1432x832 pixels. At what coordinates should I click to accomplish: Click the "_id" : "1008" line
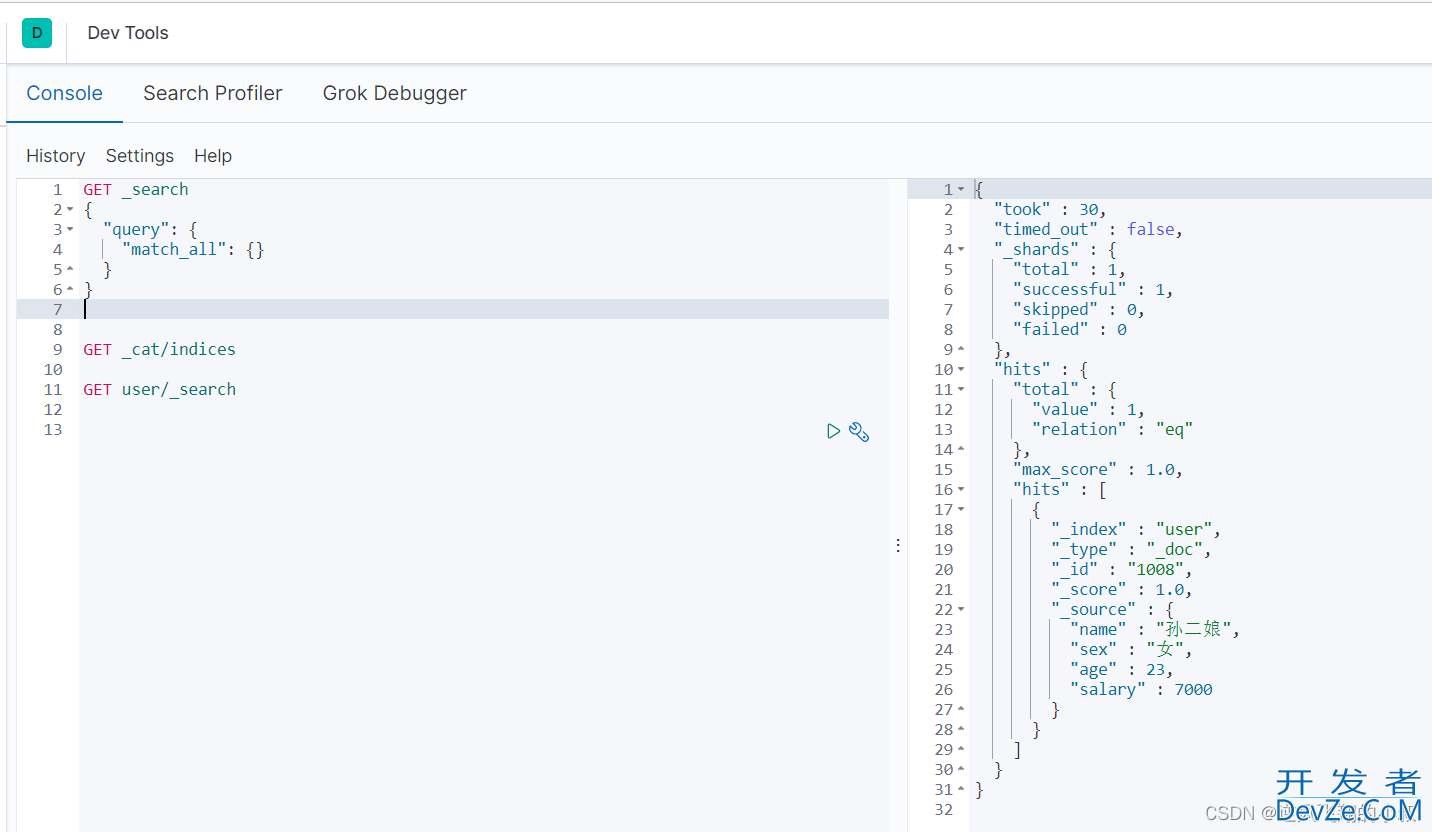coord(1122,569)
